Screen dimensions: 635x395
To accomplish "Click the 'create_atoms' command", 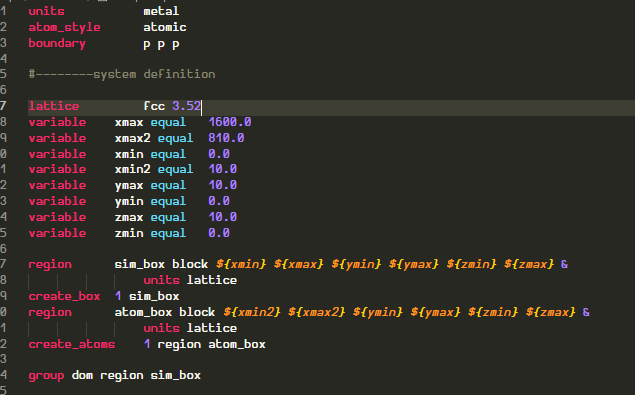I will tap(72, 344).
